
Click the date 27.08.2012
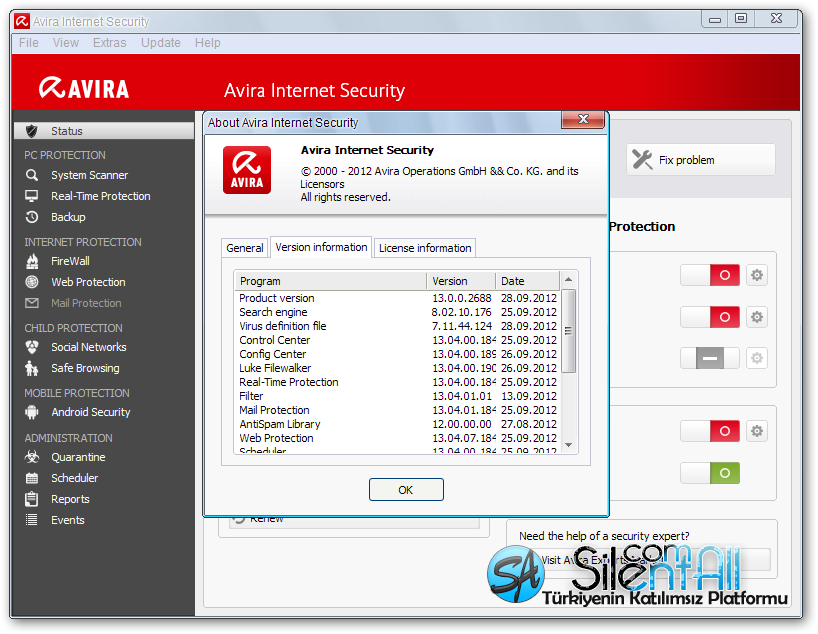click(x=529, y=424)
